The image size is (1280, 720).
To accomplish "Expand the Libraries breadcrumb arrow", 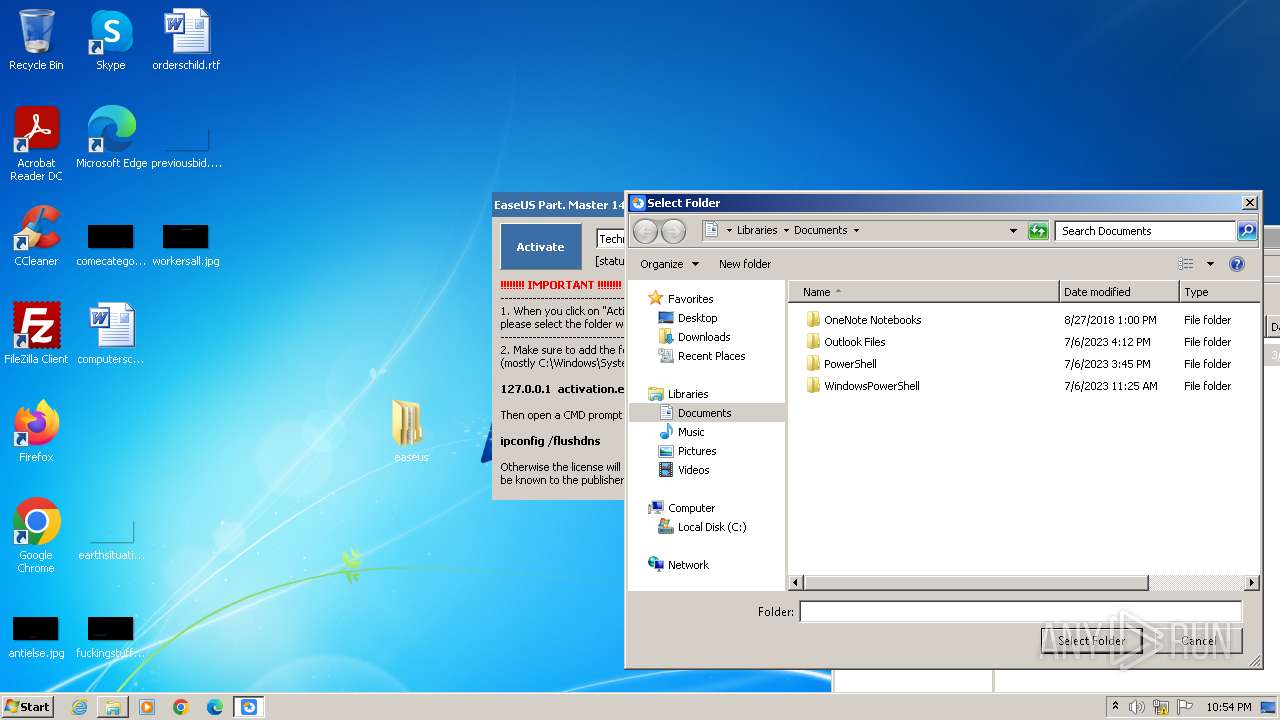I will (786, 230).
